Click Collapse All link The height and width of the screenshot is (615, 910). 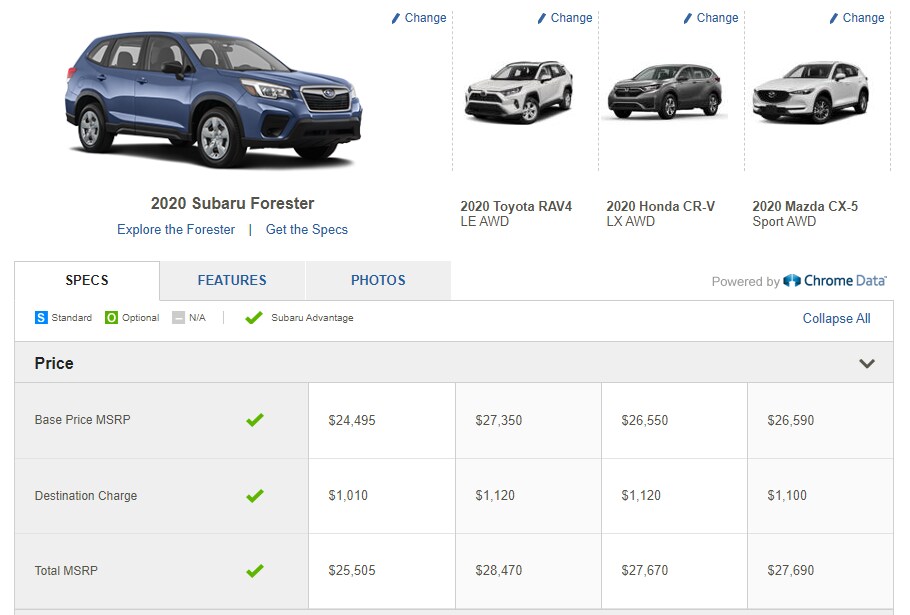(x=836, y=319)
